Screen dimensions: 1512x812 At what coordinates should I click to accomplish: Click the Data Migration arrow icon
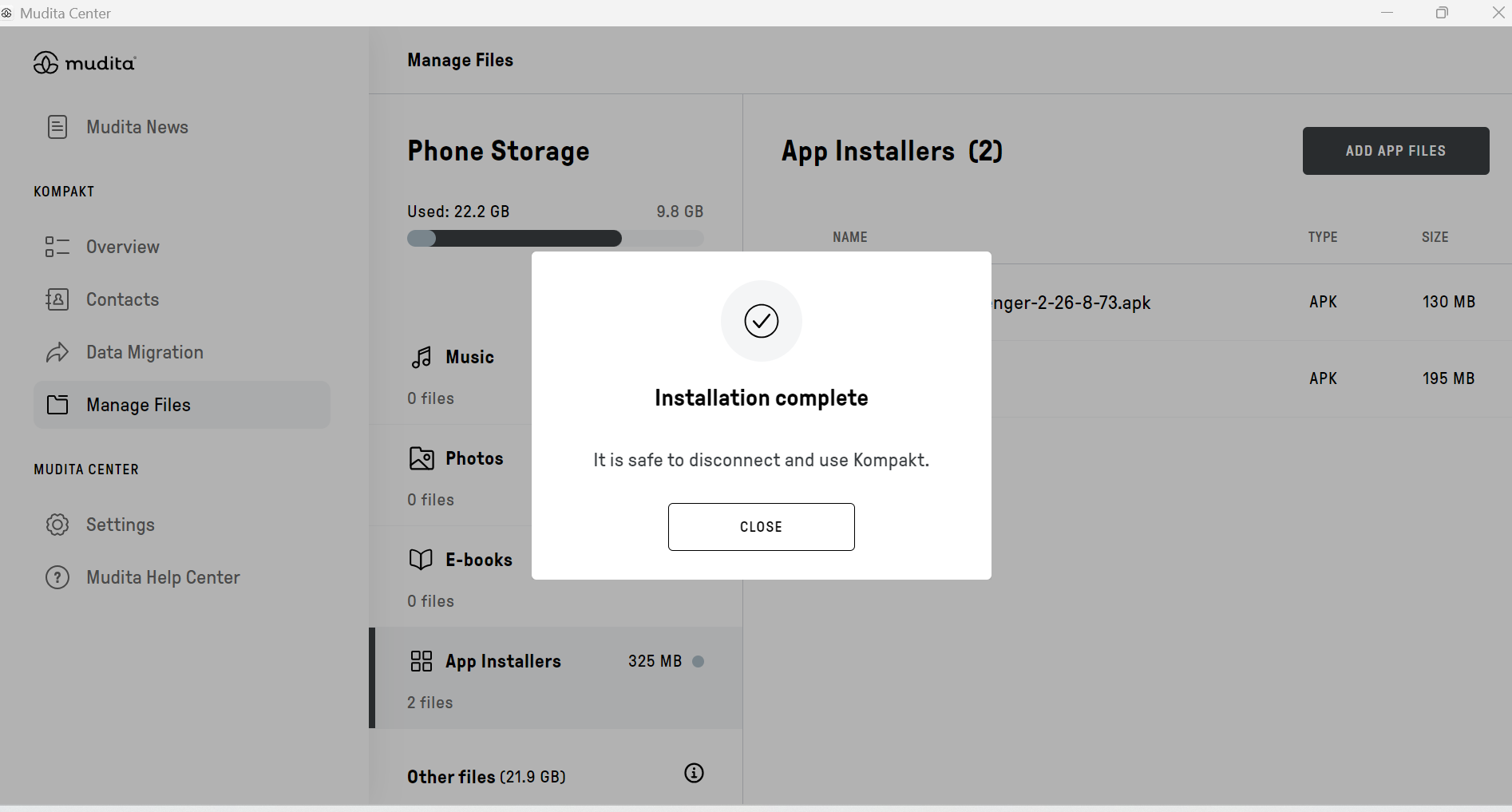(57, 352)
